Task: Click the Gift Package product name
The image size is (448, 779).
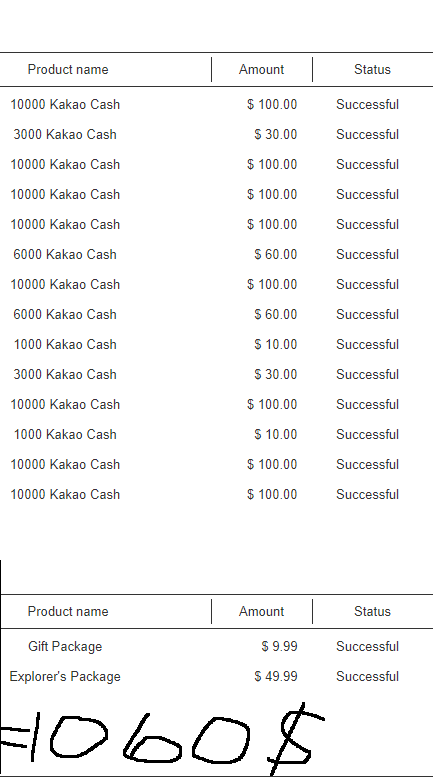Action: point(65,646)
